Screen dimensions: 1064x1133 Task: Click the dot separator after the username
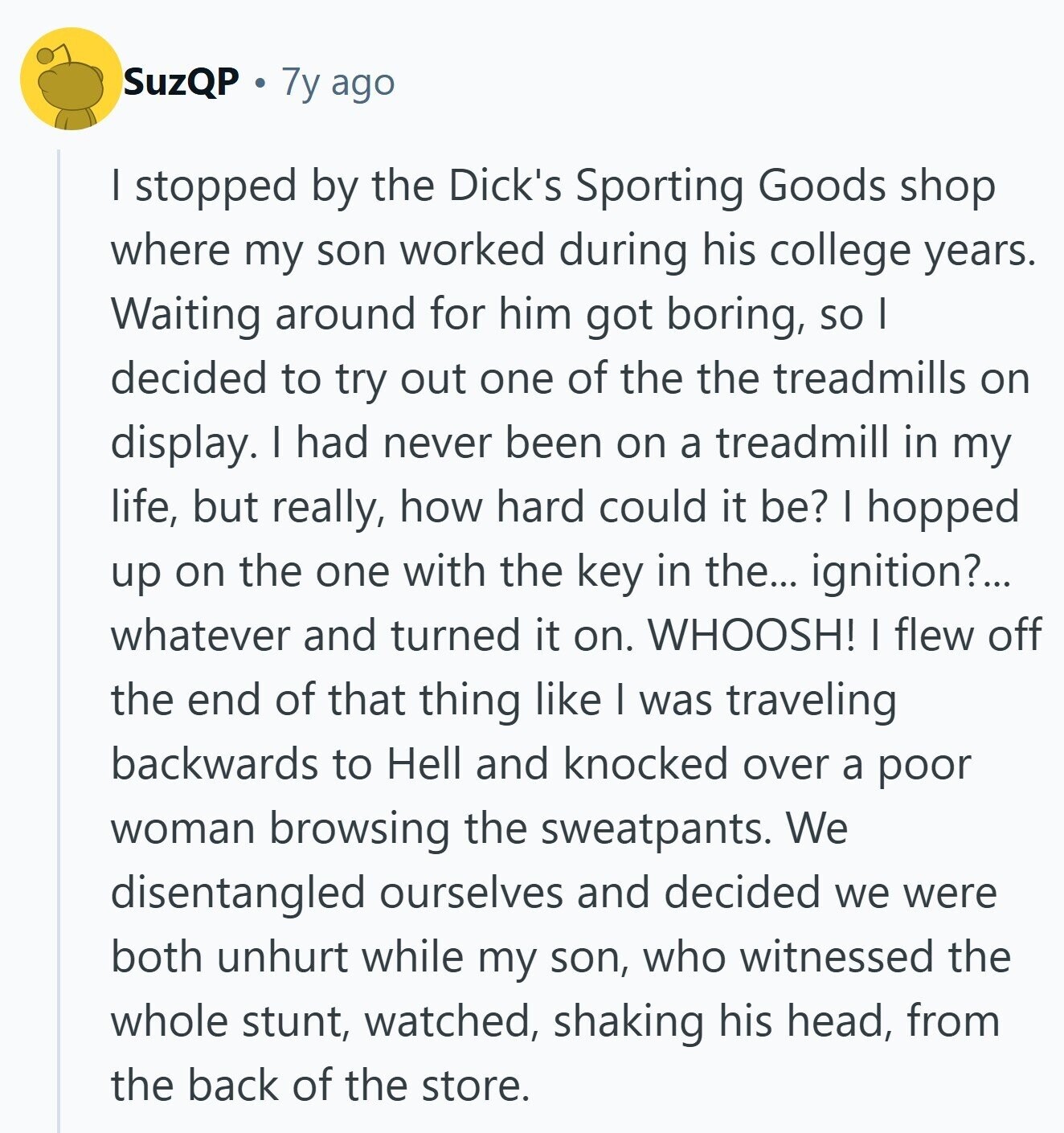[260, 82]
